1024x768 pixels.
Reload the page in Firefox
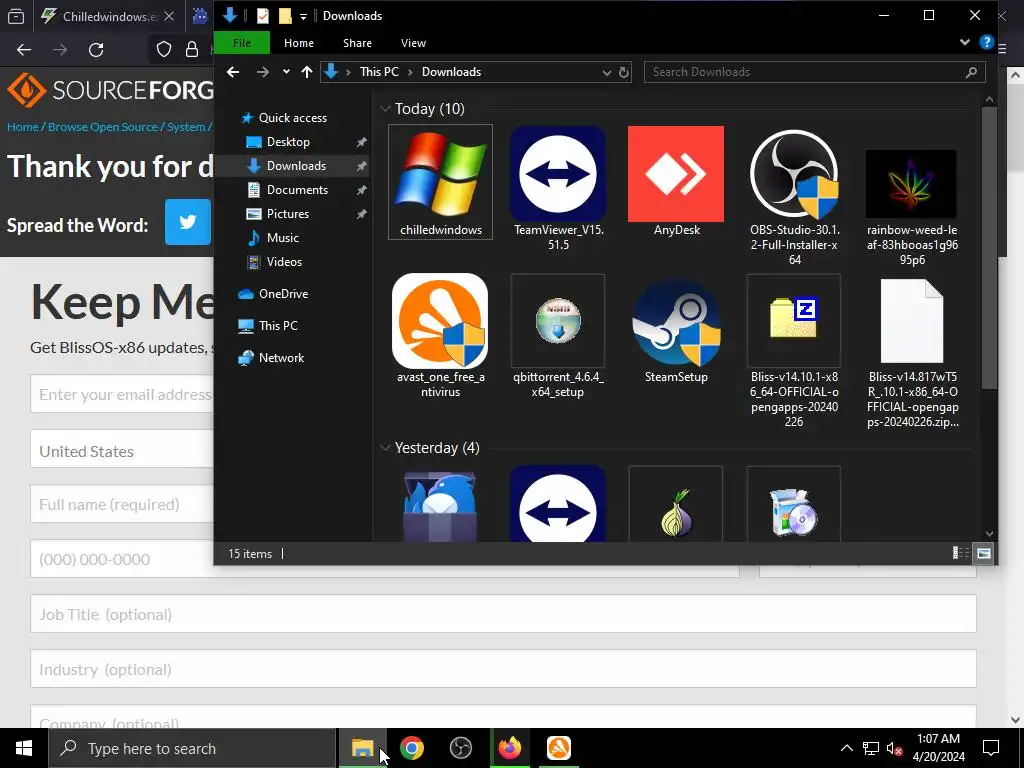pyautogui.click(x=96, y=50)
